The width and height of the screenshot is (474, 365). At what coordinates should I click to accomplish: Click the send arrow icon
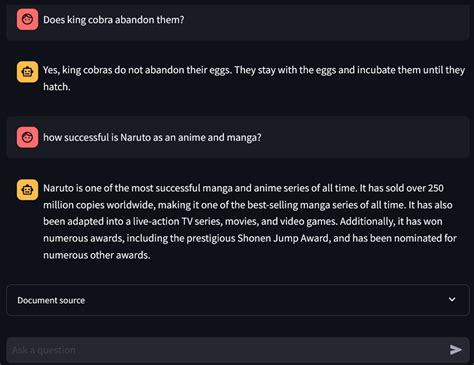pyautogui.click(x=455, y=350)
